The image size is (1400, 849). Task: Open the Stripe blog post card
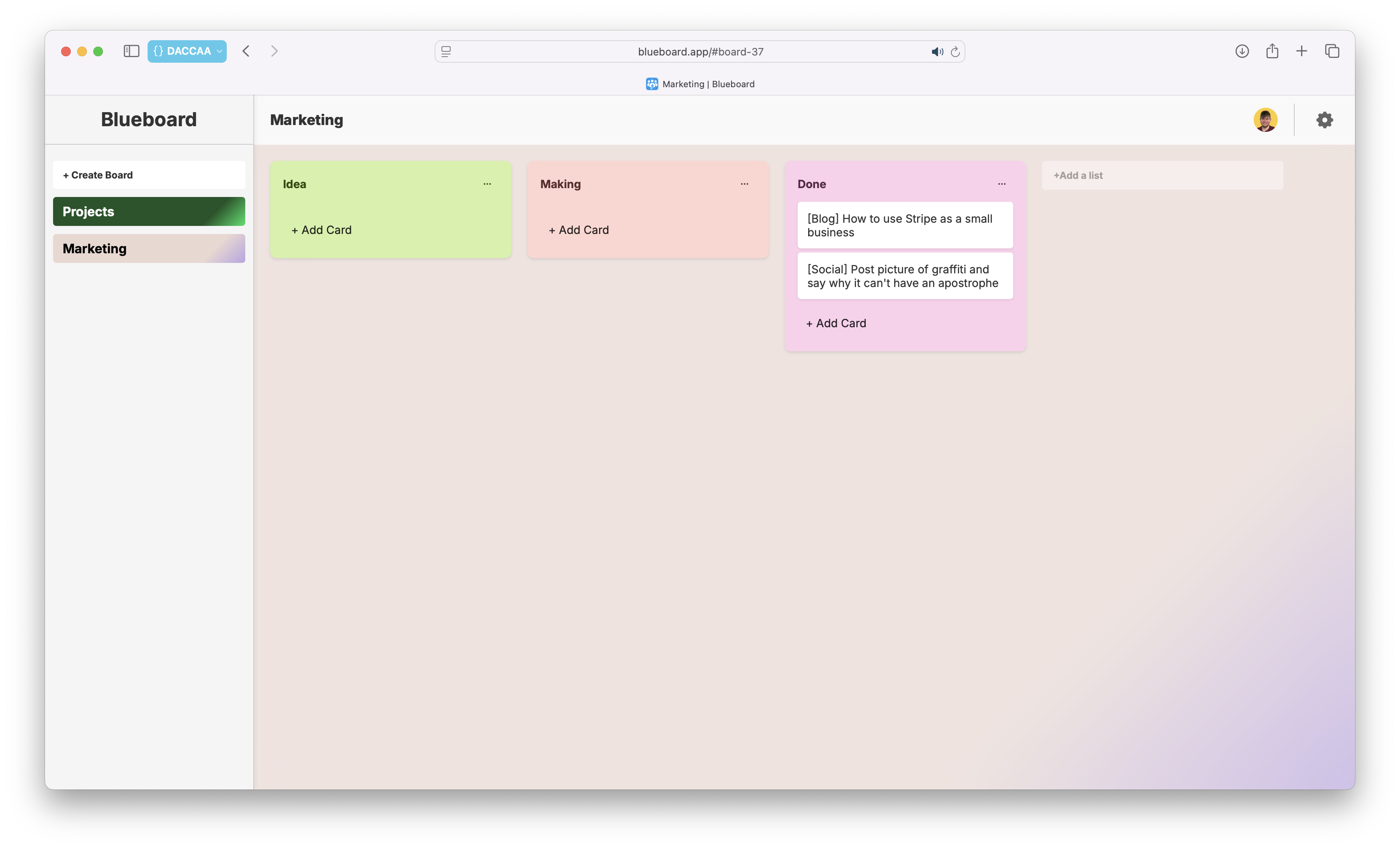(x=905, y=226)
